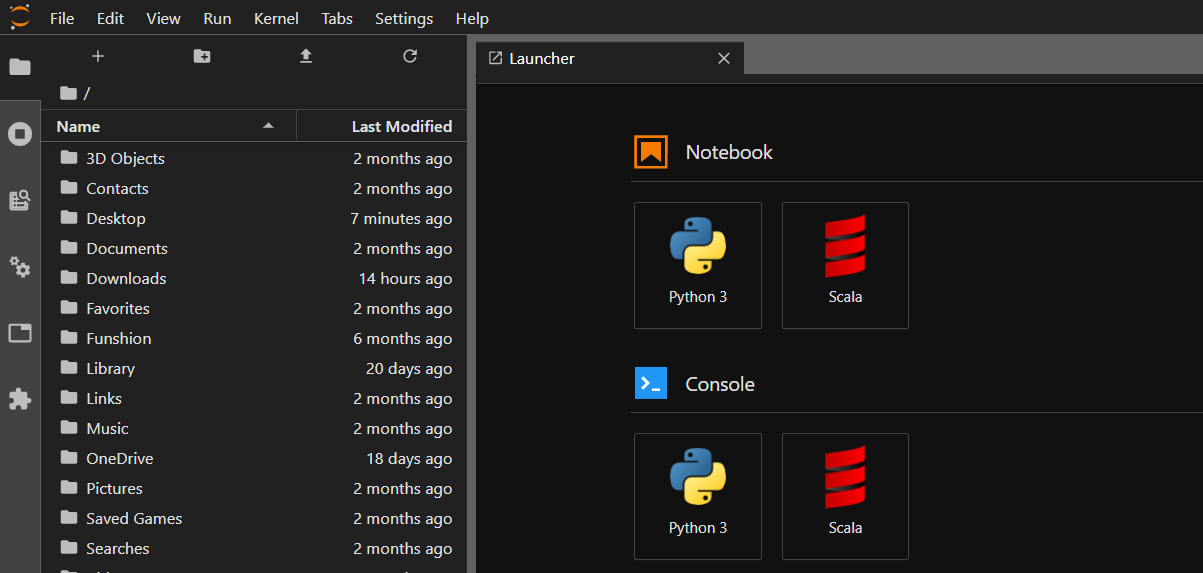Viewport: 1203px width, 573px height.
Task: Select the Favorites folder
Action: point(254,308)
